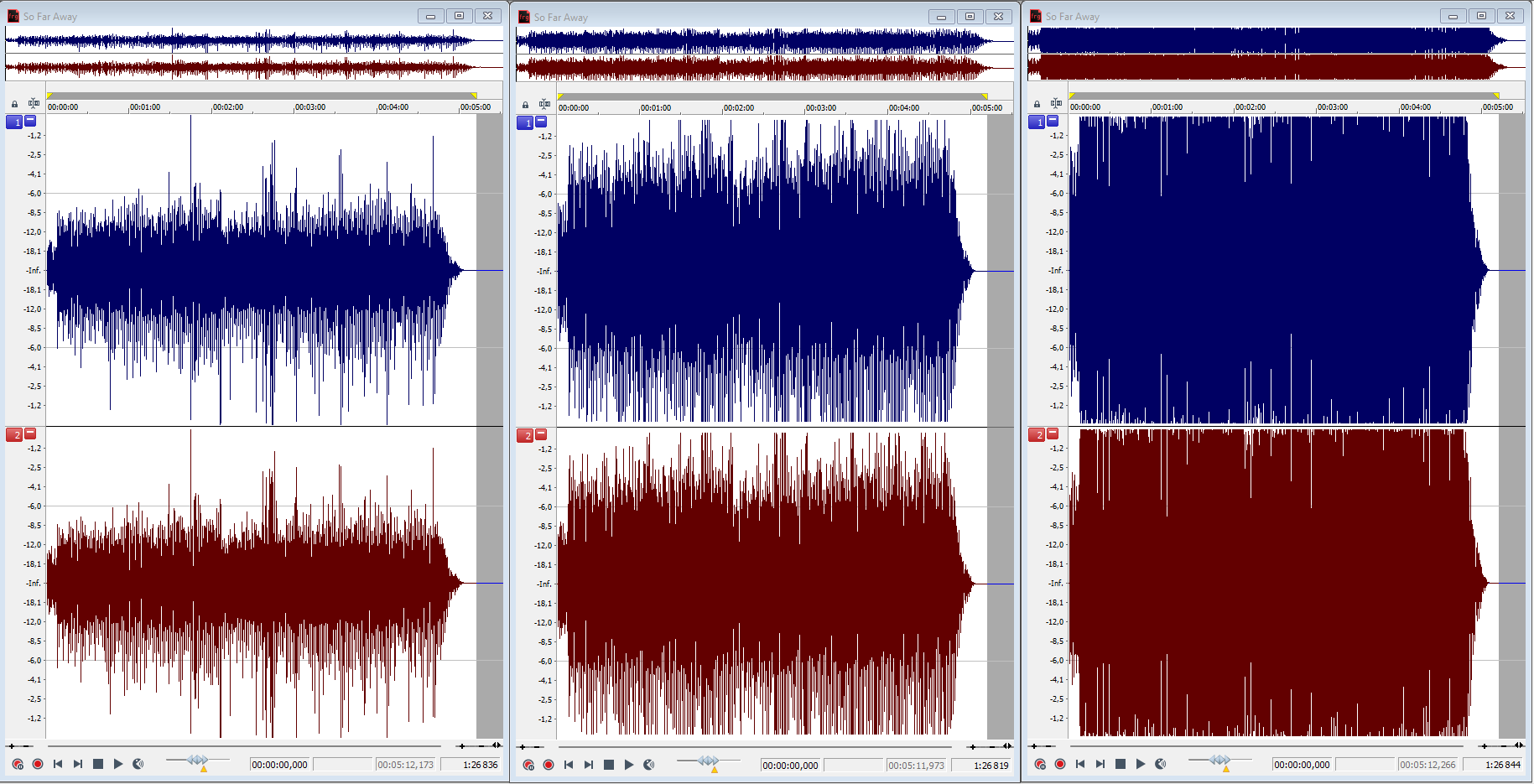This screenshot has height=784, width=1534.
Task: Click the playback rate slider in the left window
Action: click(x=198, y=761)
